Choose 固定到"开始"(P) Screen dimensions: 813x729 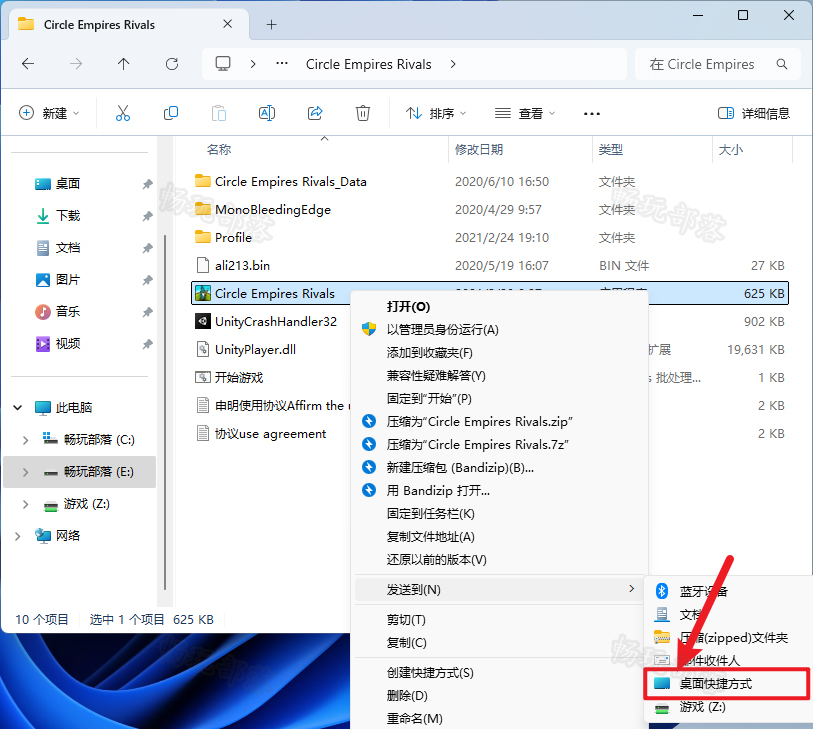point(501,398)
